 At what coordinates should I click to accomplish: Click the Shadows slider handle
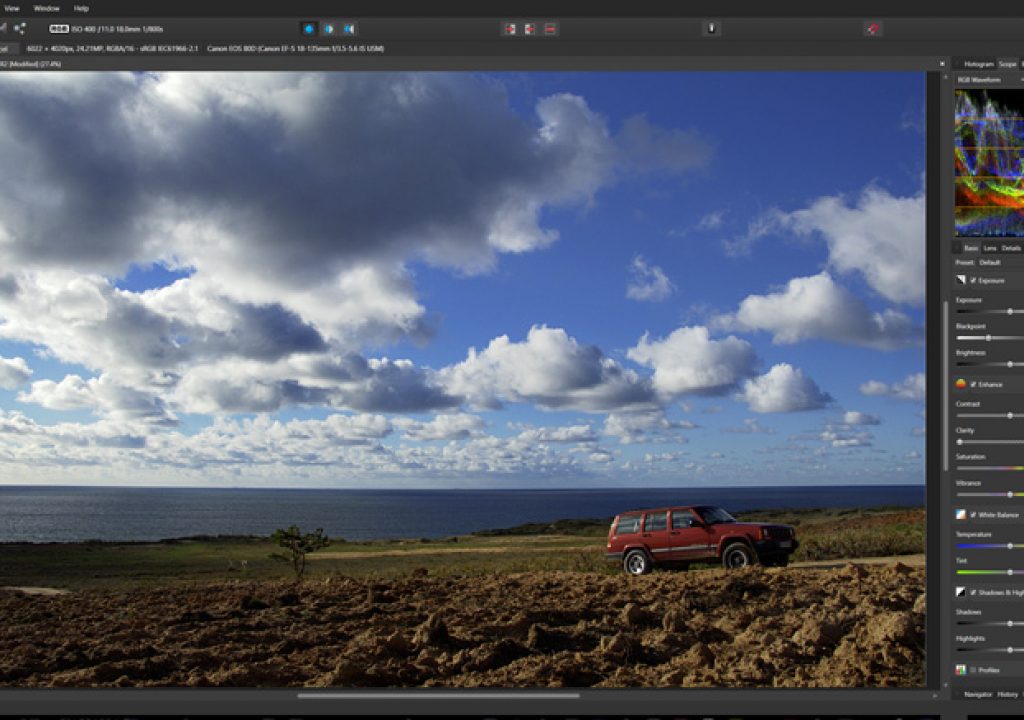[x=1010, y=623]
